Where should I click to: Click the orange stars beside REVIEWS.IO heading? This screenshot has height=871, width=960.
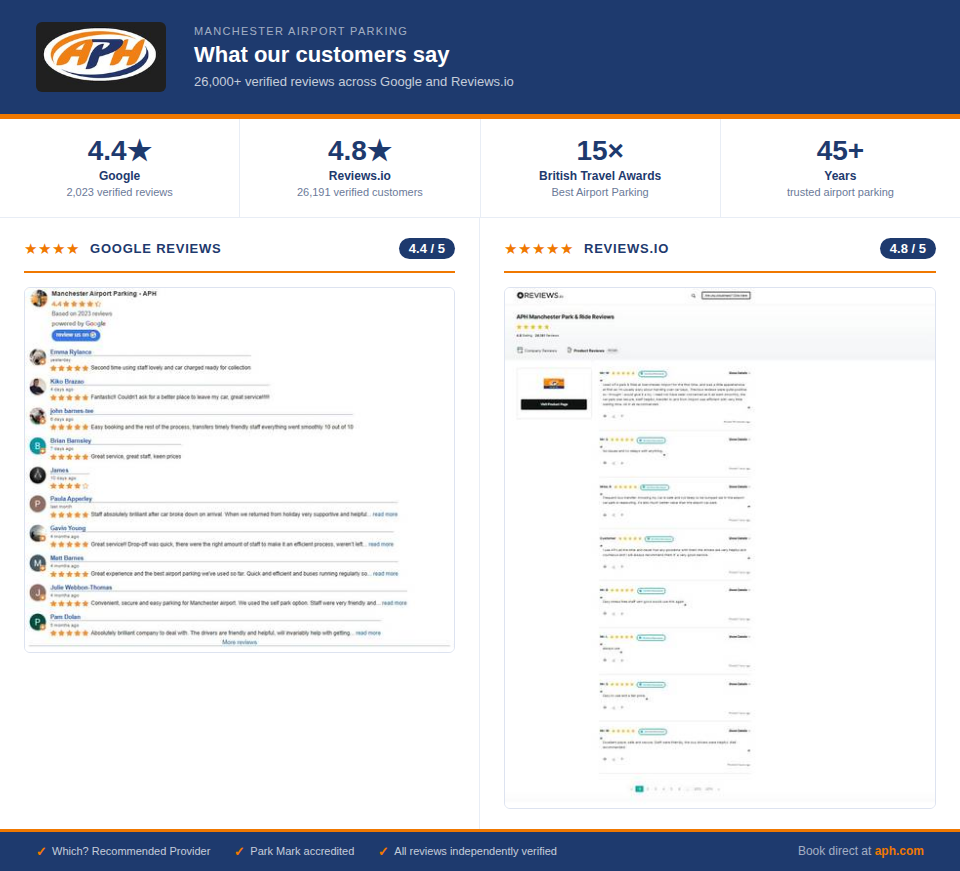[538, 249]
